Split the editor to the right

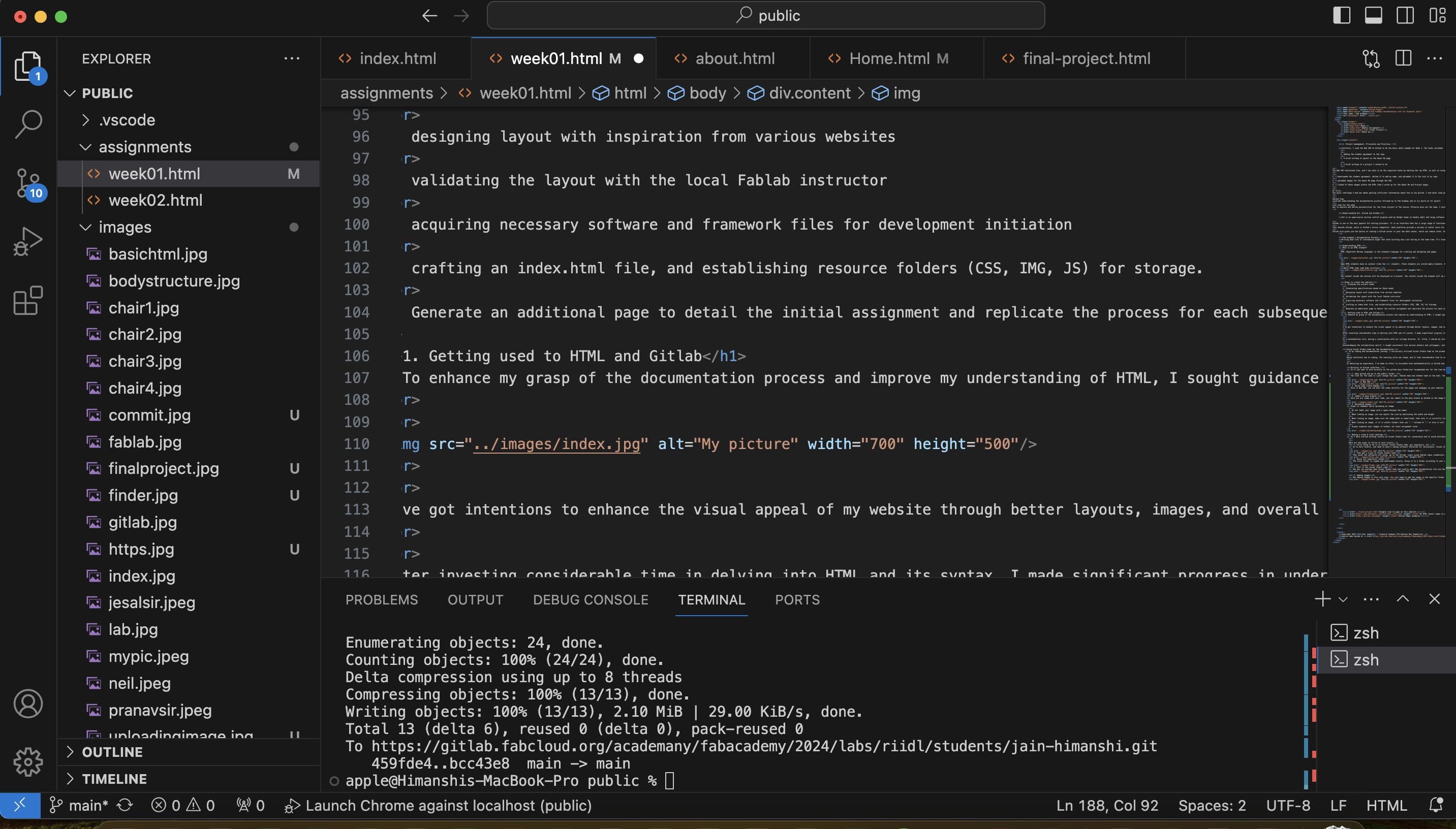click(x=1403, y=58)
